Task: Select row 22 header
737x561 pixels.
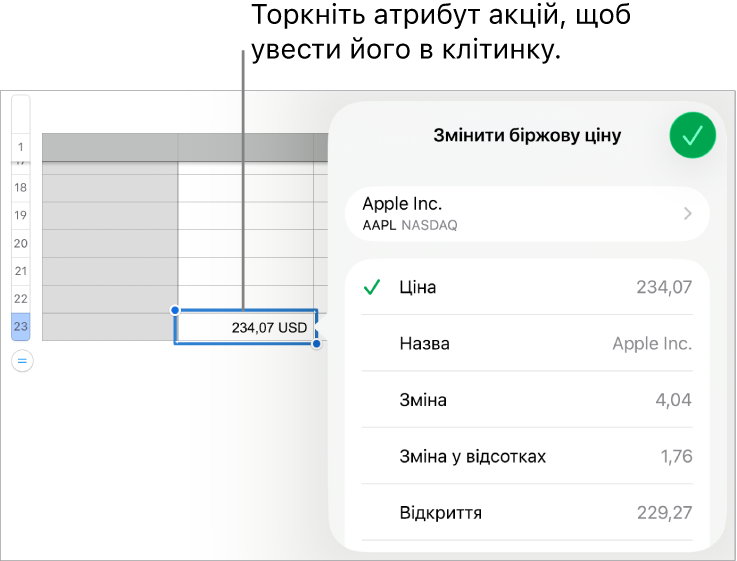Action: pos(21,299)
